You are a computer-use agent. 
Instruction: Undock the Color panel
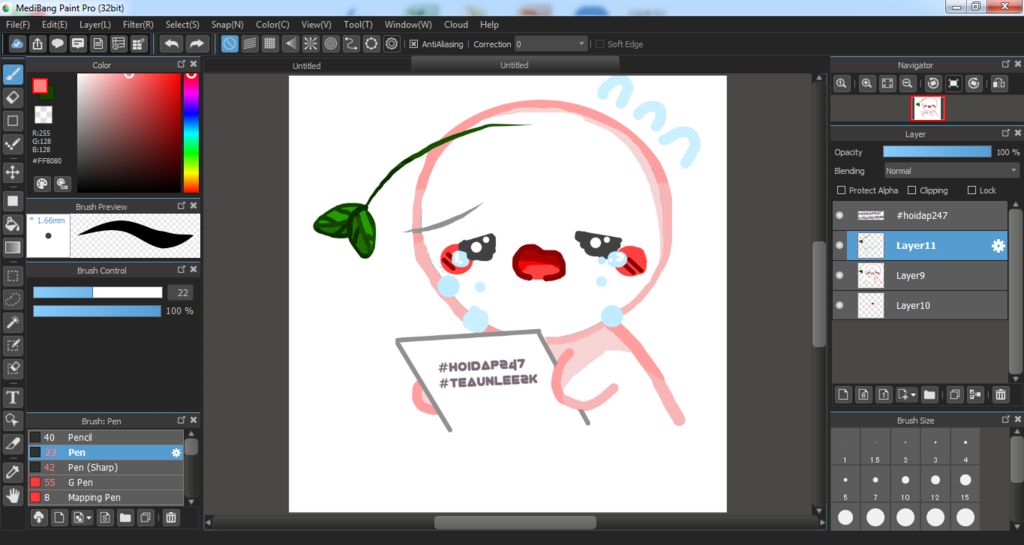pos(182,64)
